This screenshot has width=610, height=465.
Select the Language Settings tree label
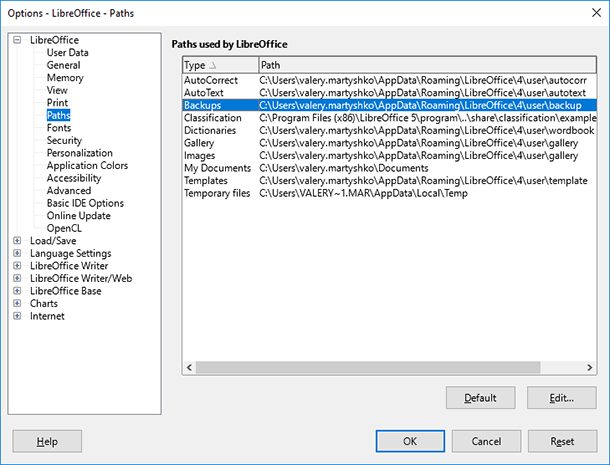click(x=71, y=253)
